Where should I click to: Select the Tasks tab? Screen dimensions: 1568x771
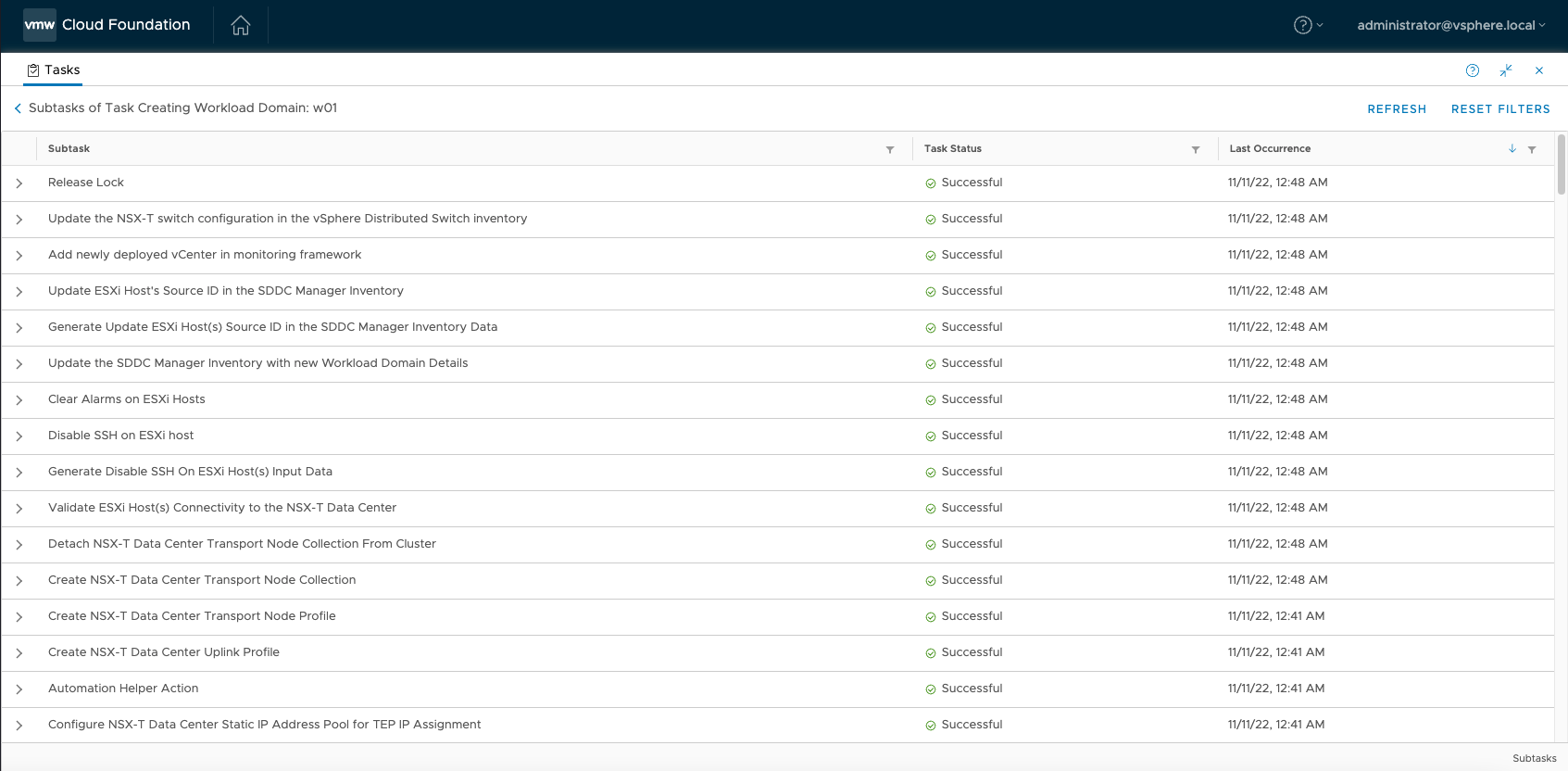[54, 70]
